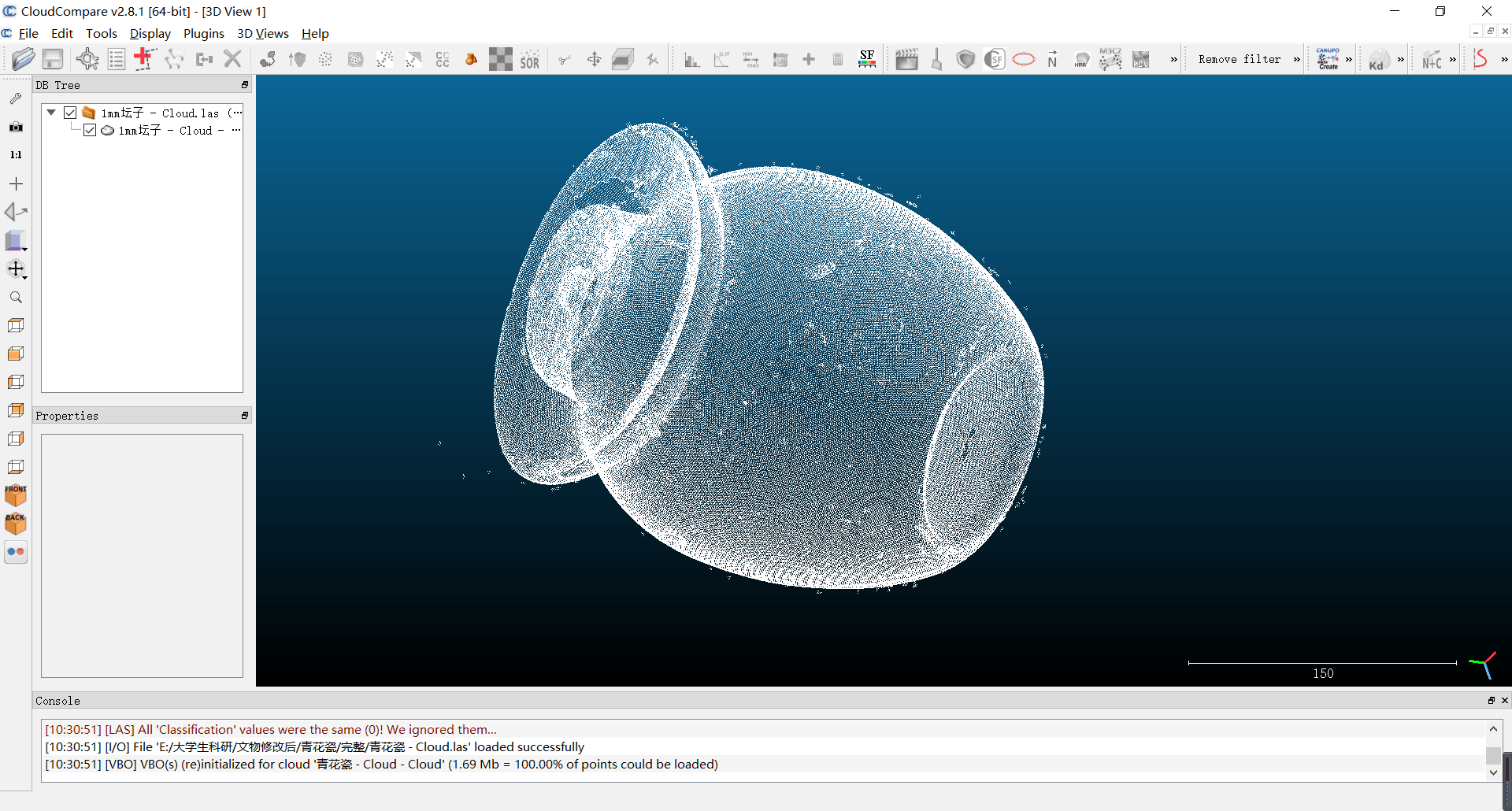The image size is (1512, 811).
Task: Uncheck the '1mm坛子 - Cloud.las' folder checkbox
Action: [70, 113]
